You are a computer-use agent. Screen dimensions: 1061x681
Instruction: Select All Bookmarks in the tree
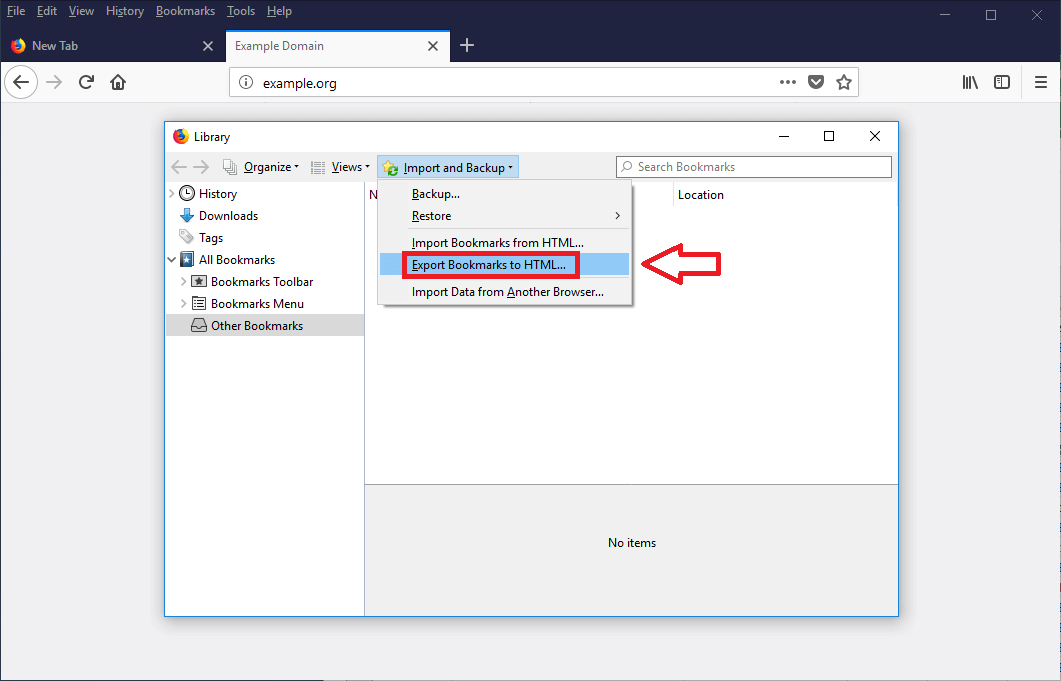point(237,260)
